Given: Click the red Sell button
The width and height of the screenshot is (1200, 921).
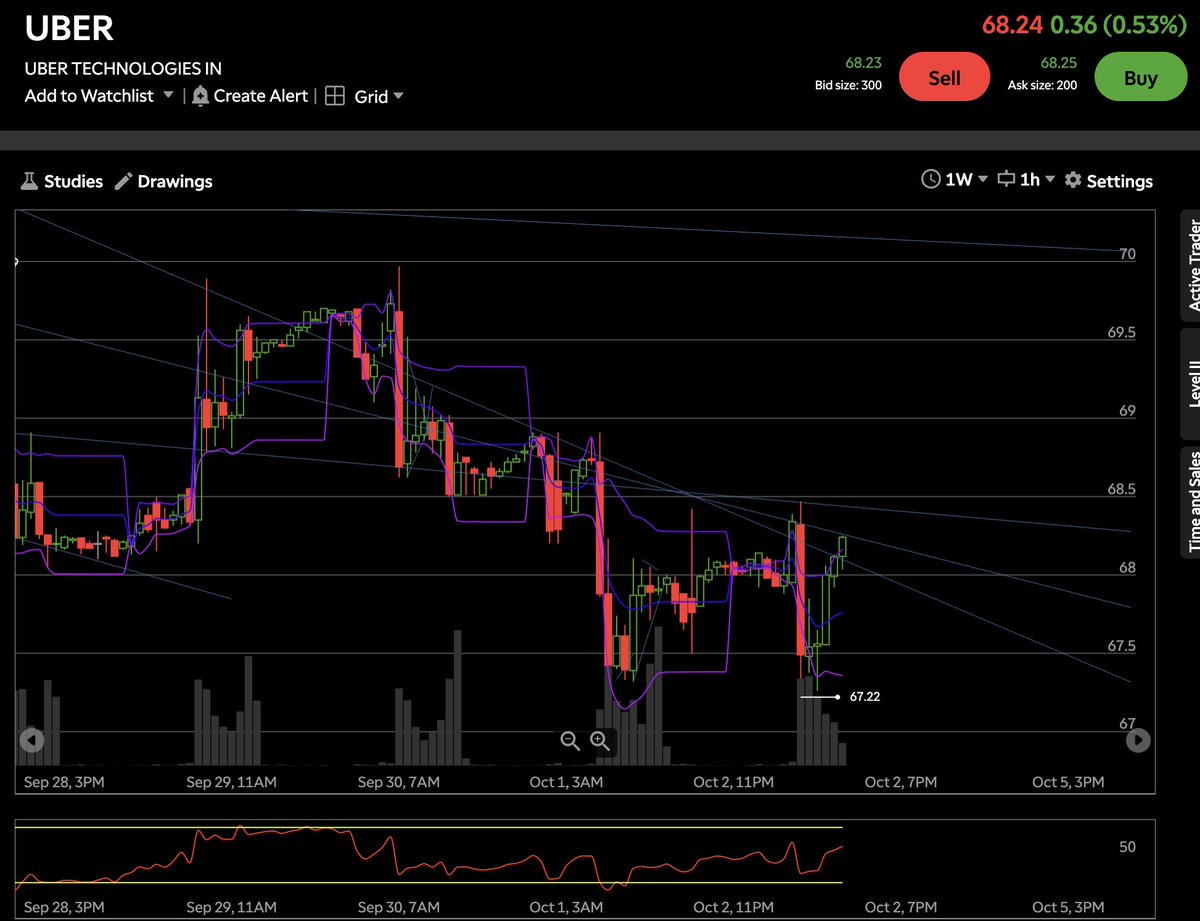Looking at the screenshot, I should pyautogui.click(x=945, y=78).
